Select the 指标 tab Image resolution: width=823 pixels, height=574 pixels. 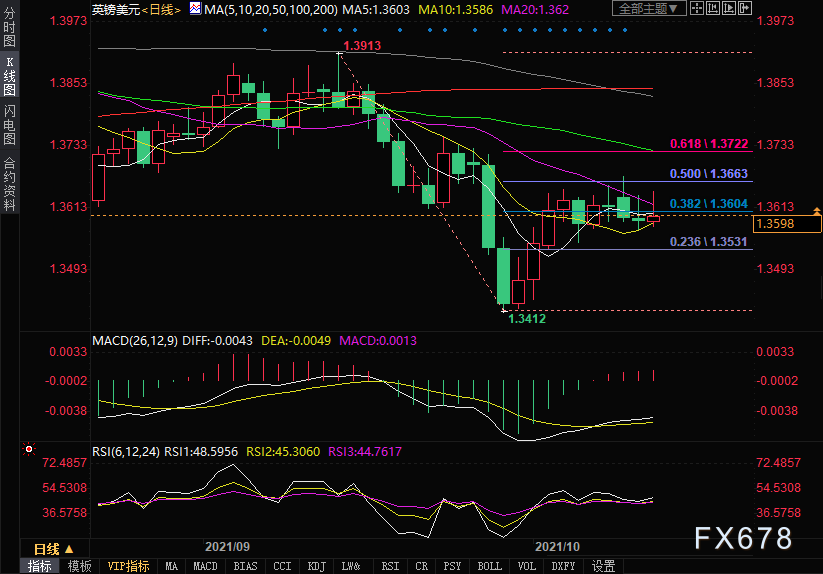click(39, 566)
